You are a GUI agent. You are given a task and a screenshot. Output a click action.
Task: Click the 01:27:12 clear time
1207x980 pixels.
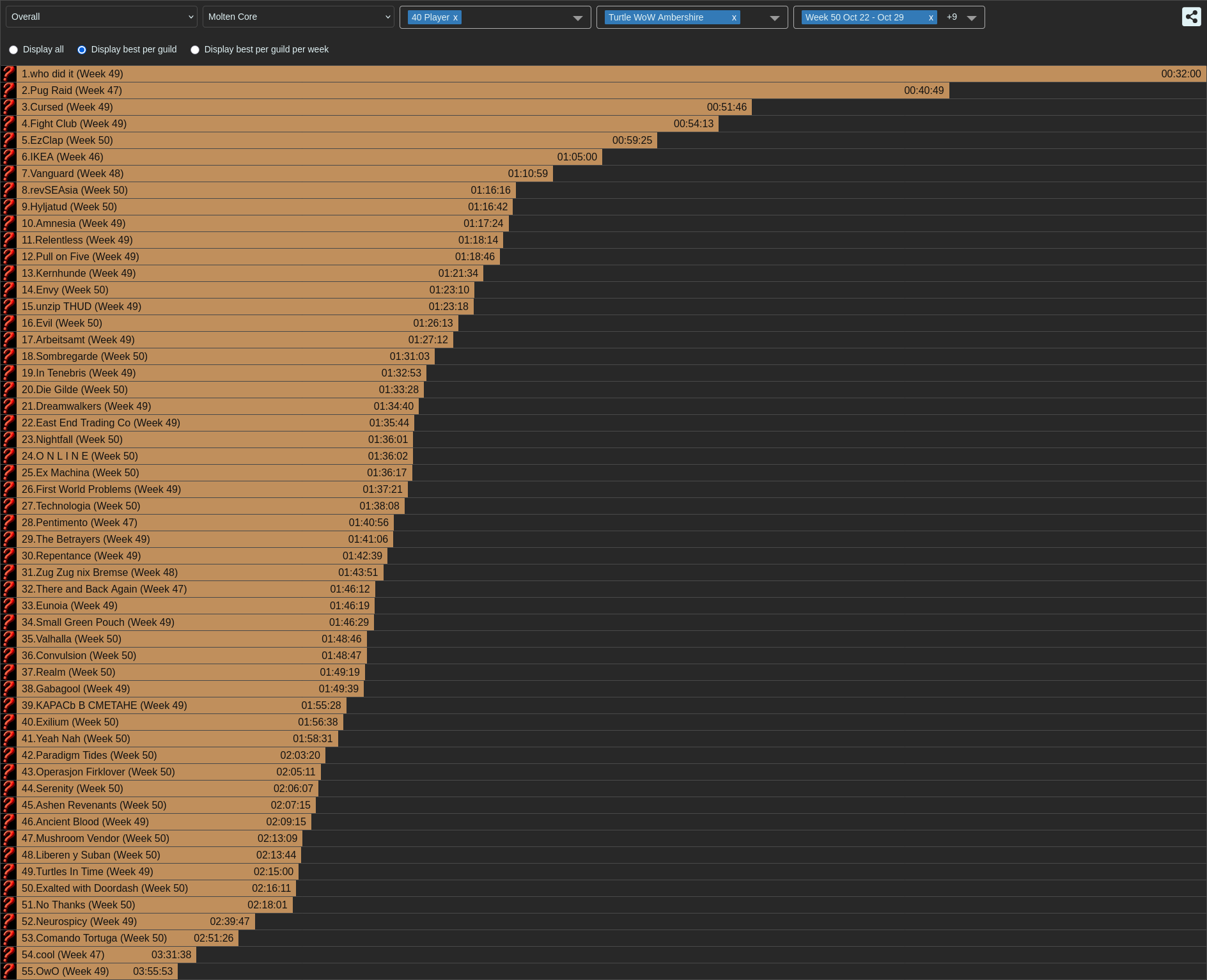[428, 339]
